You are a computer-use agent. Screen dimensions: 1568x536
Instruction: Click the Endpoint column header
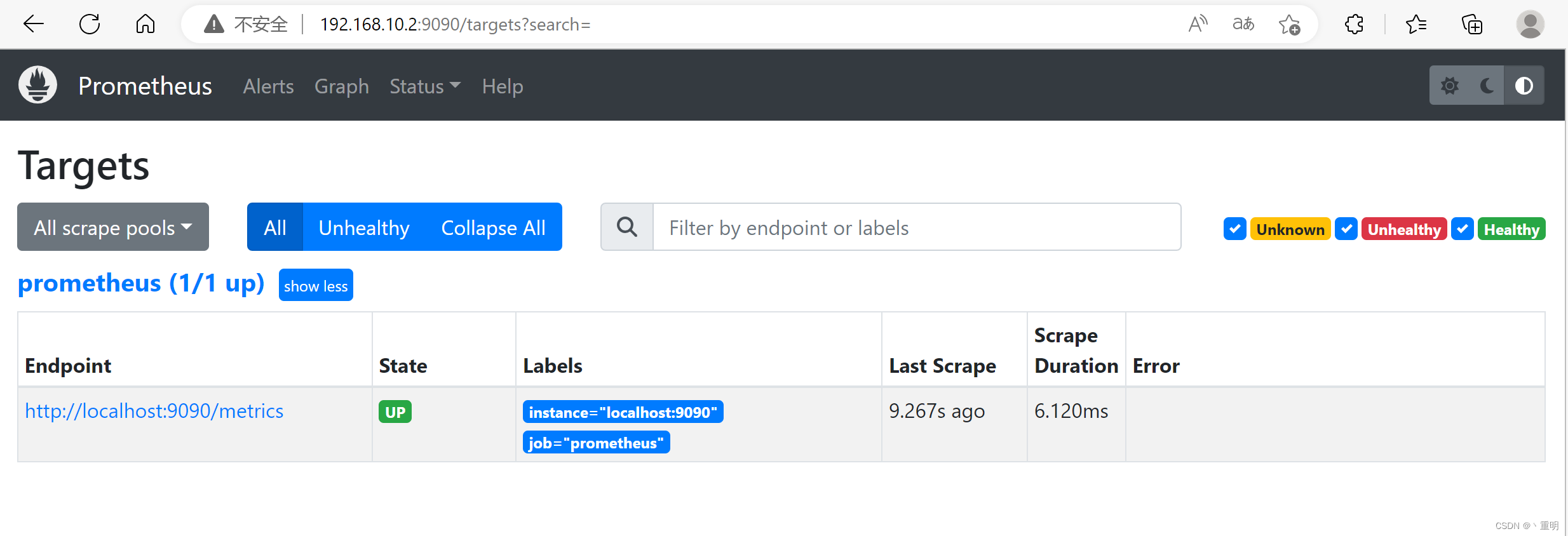coord(68,366)
